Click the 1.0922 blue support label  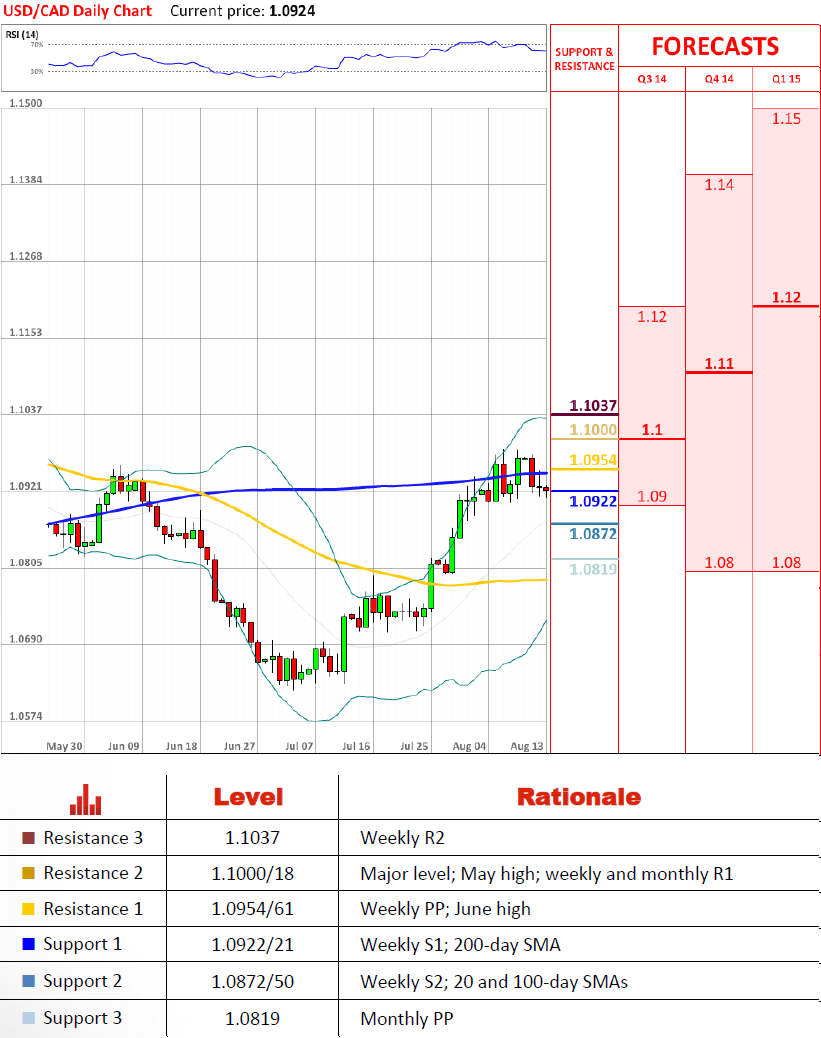pos(593,501)
